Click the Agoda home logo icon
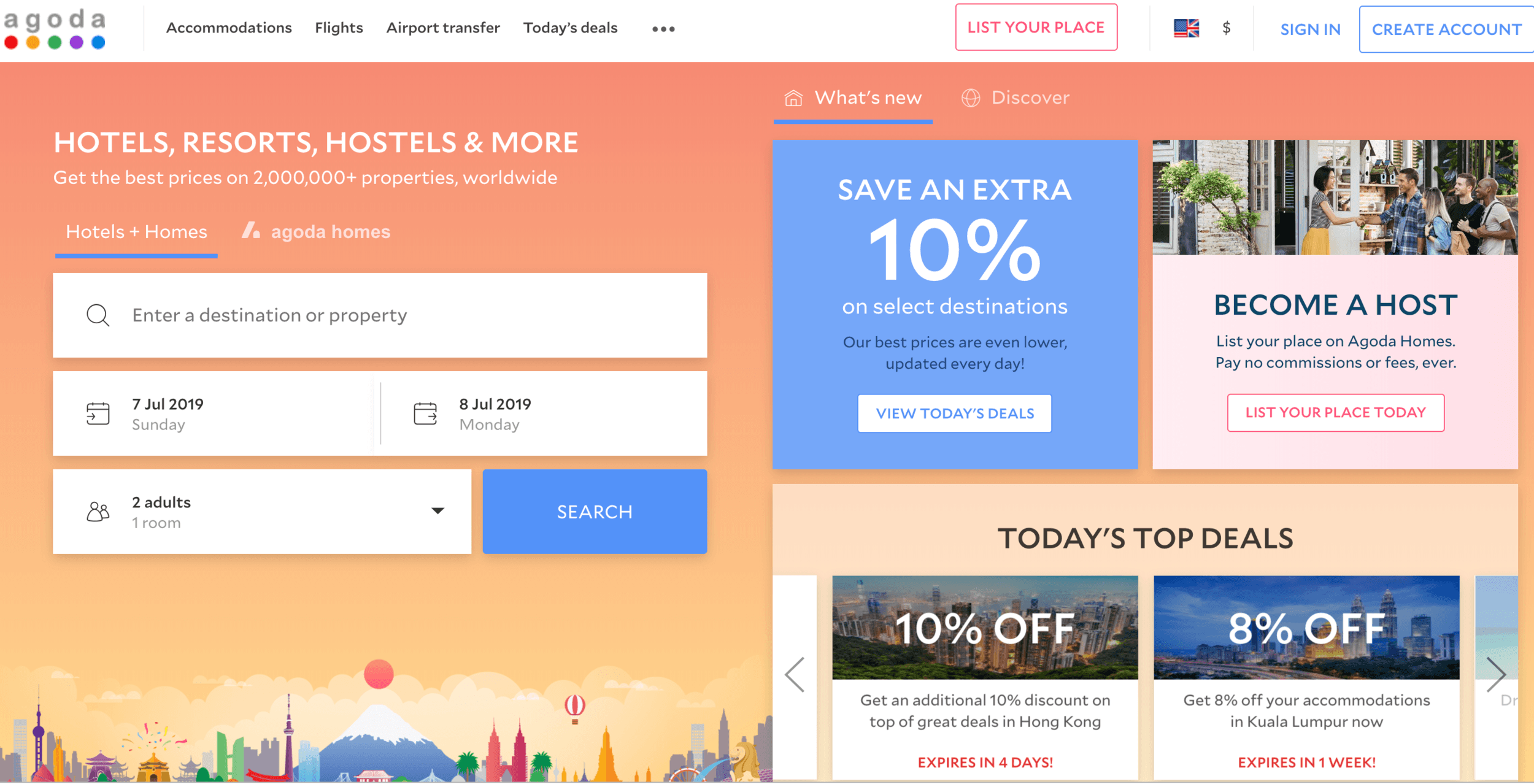The height and width of the screenshot is (784, 1534). [x=55, y=27]
